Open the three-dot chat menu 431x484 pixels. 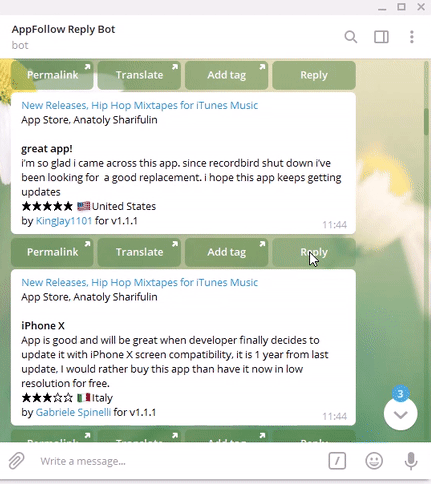coord(412,37)
